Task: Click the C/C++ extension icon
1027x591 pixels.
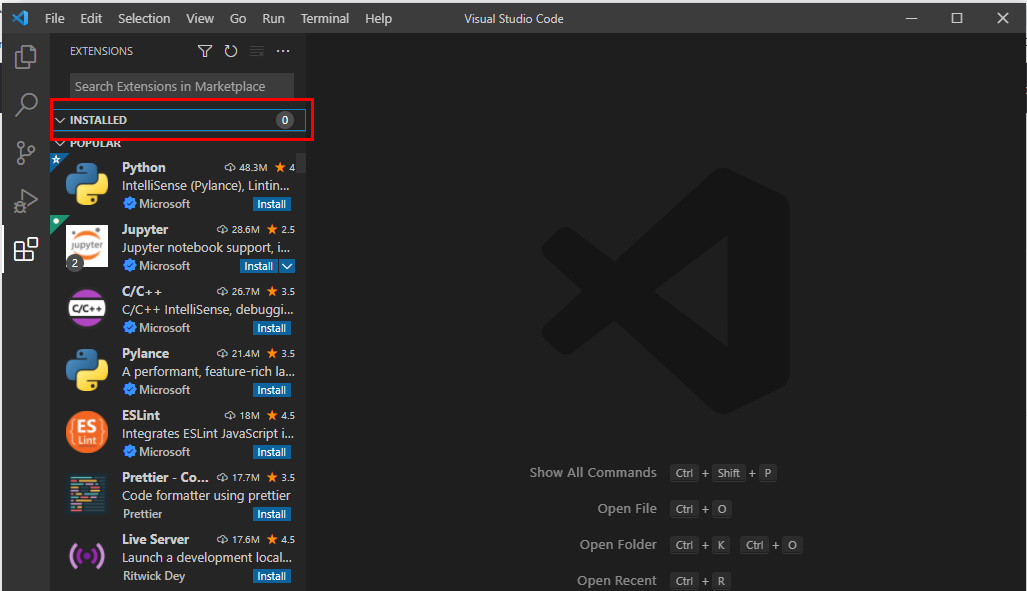Action: [x=87, y=308]
